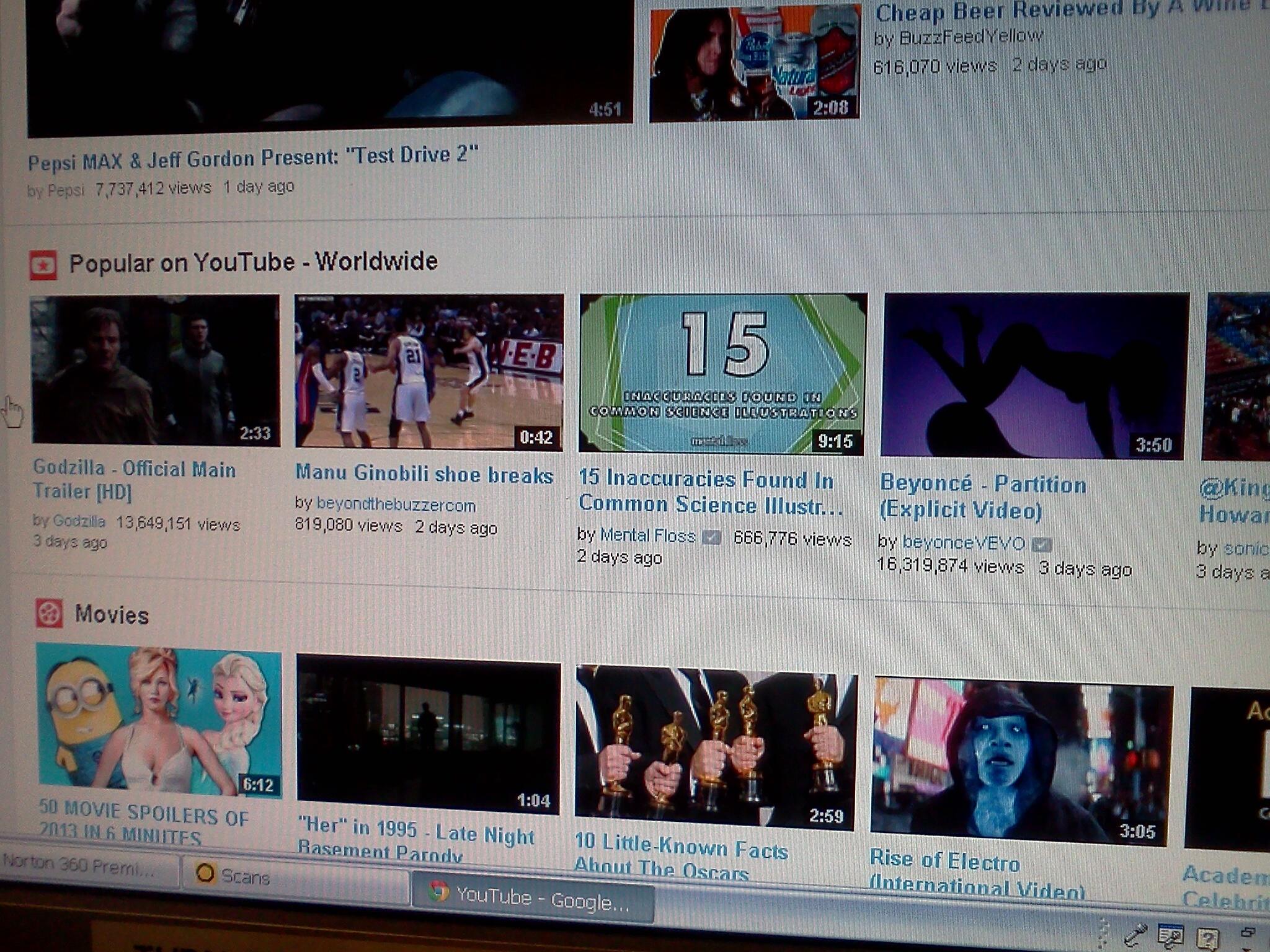Open the language bar speech tools icon
The image size is (1270, 952).
click(x=1171, y=935)
